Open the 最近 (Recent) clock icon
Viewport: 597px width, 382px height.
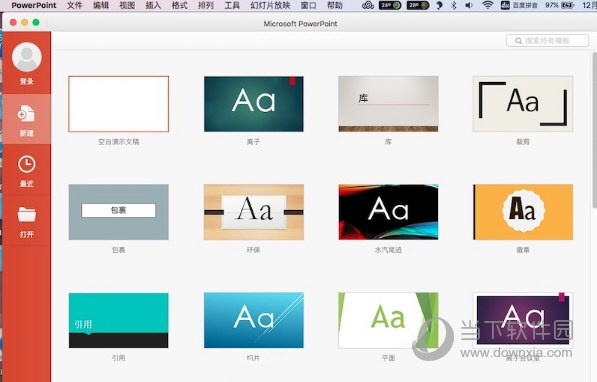click(27, 165)
